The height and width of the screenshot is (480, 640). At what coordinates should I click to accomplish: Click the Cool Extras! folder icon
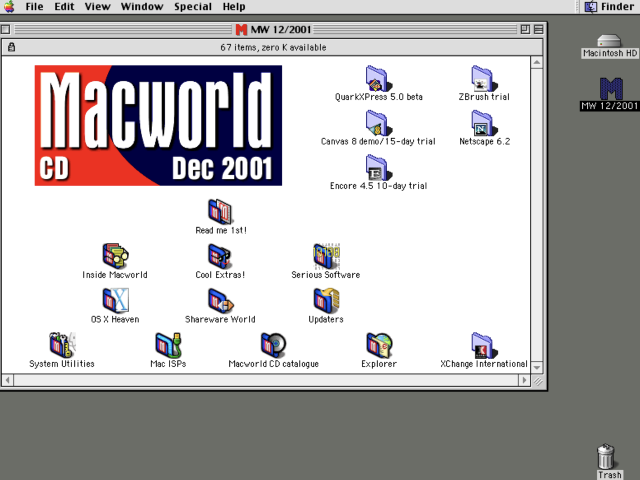(220, 256)
